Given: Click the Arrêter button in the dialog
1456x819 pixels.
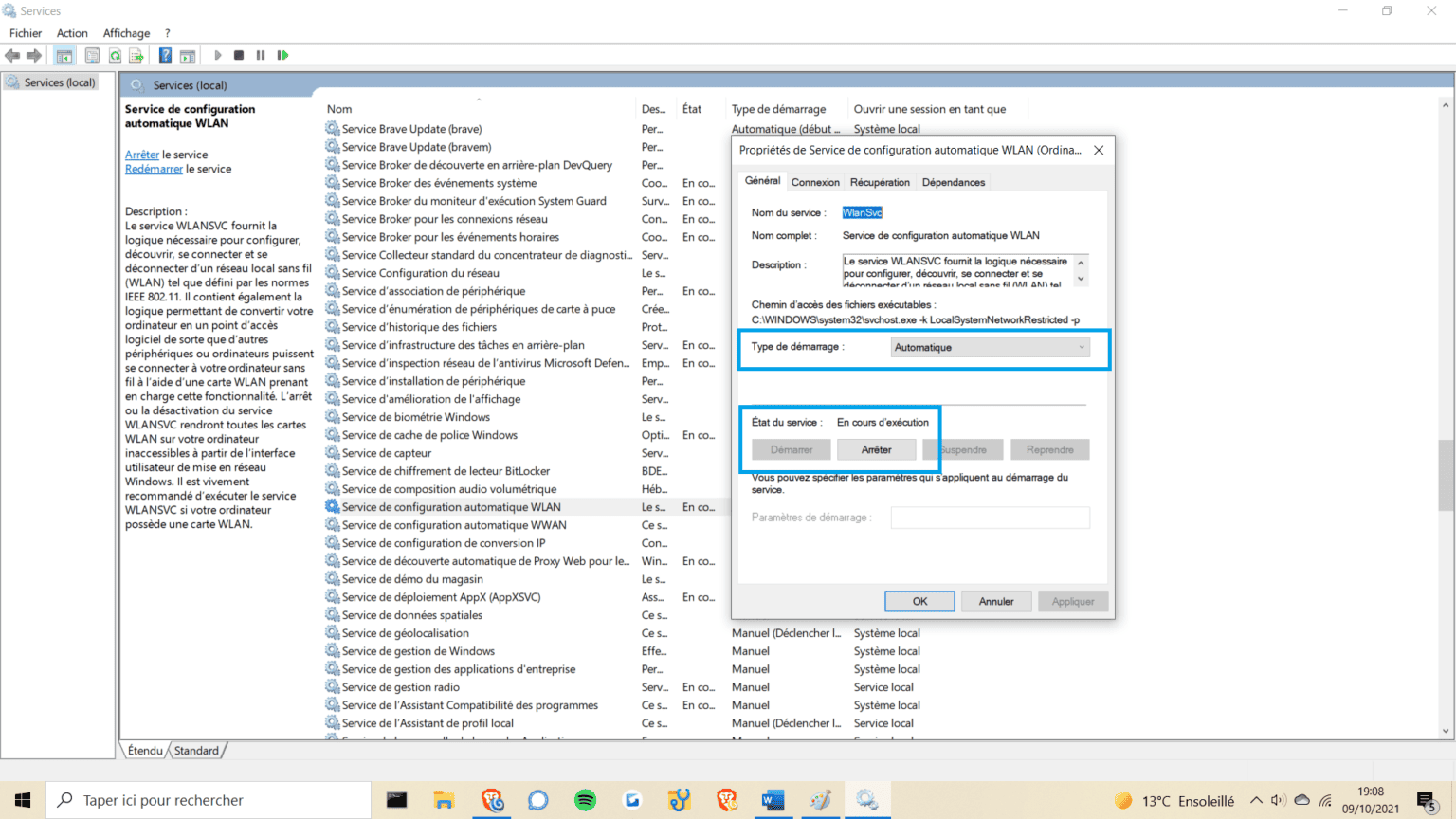Looking at the screenshot, I should 876,449.
